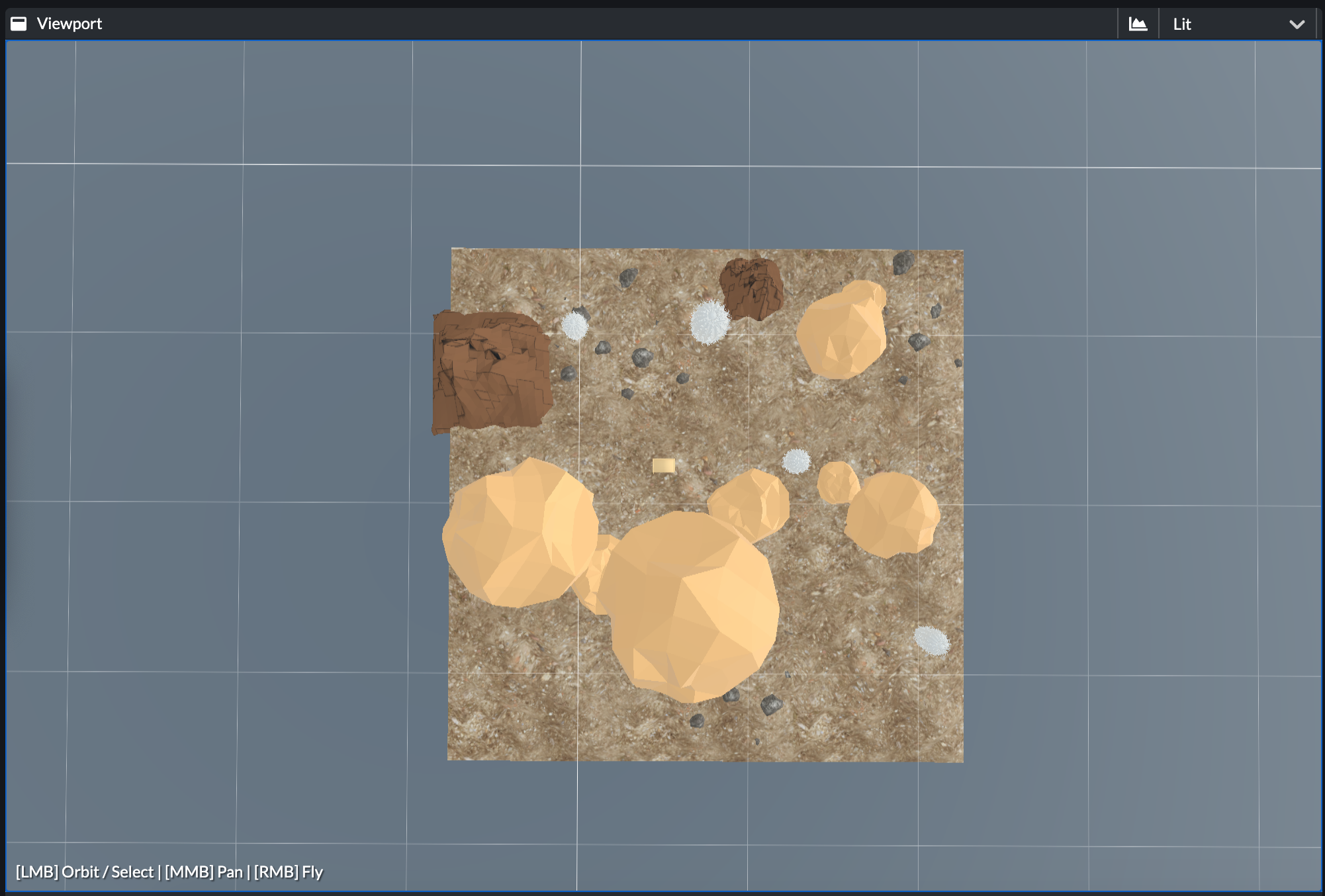1325x896 pixels.
Task: Select the rightmost large orange boulder
Action: pos(892,515)
